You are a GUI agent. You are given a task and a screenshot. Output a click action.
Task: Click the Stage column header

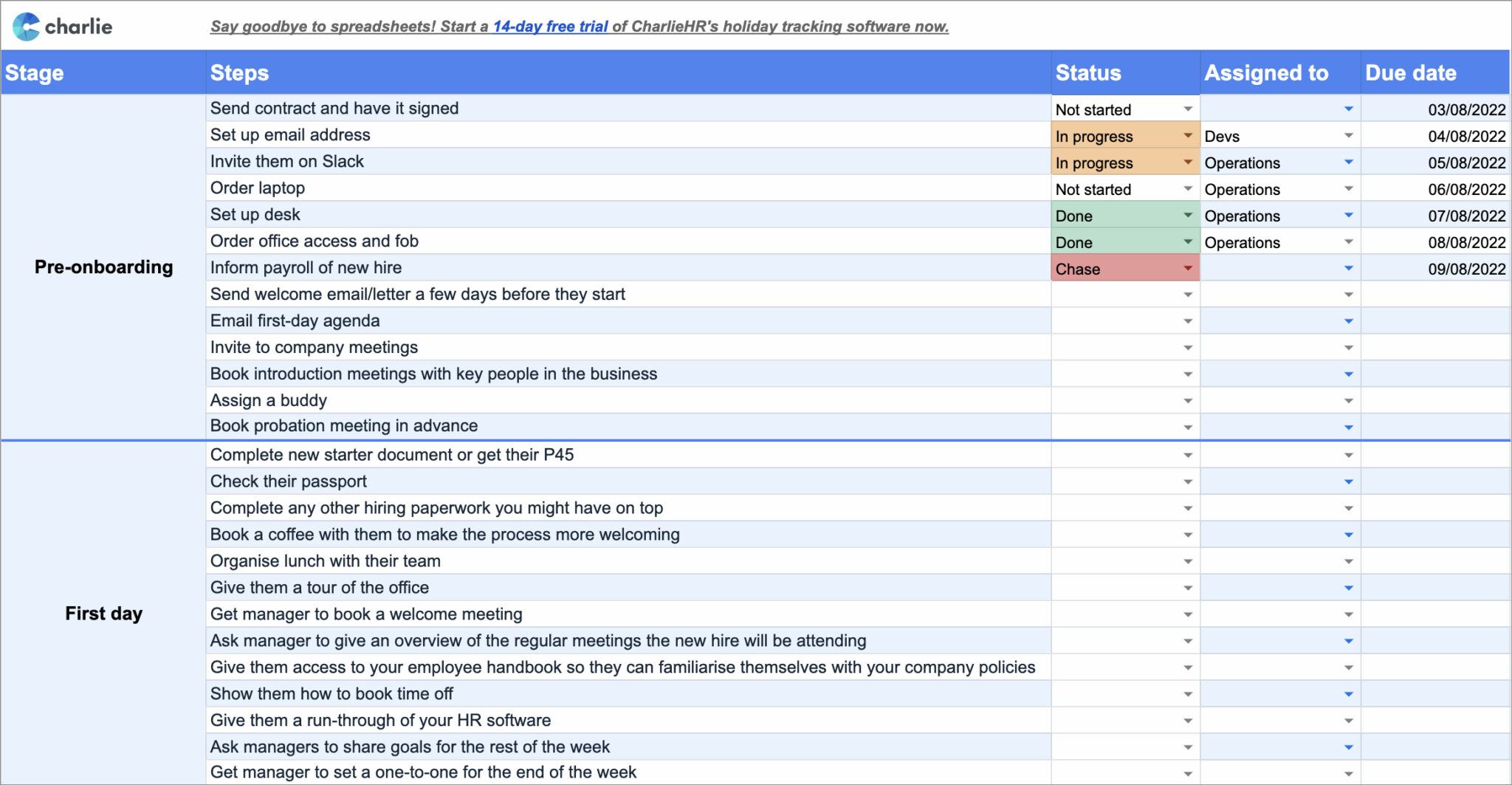coord(34,72)
